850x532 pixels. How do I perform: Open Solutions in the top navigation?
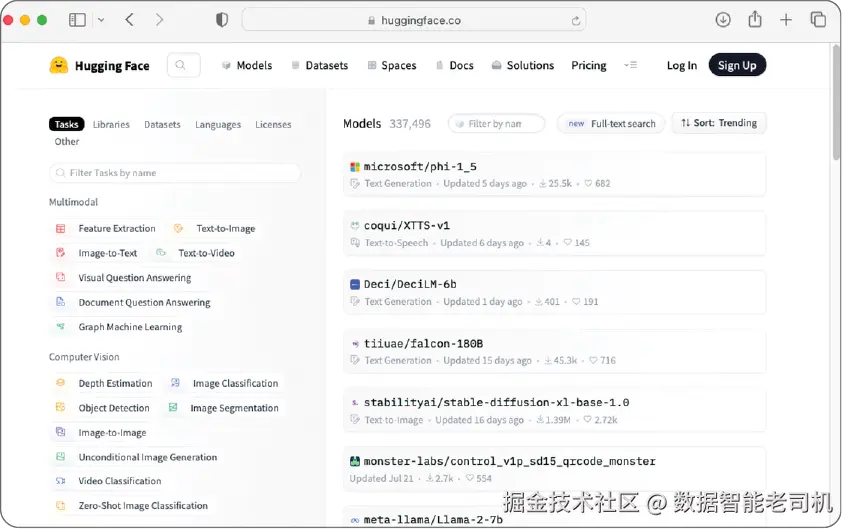pos(523,66)
